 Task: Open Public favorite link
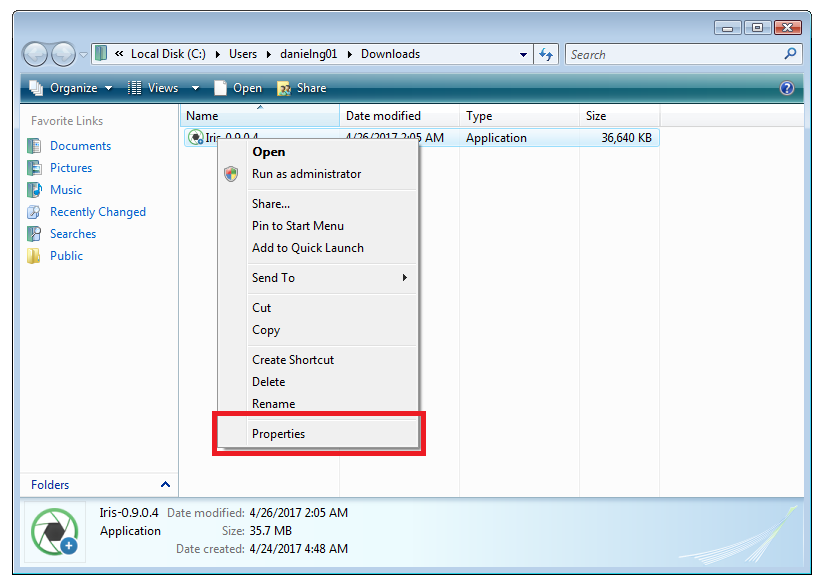pos(66,256)
